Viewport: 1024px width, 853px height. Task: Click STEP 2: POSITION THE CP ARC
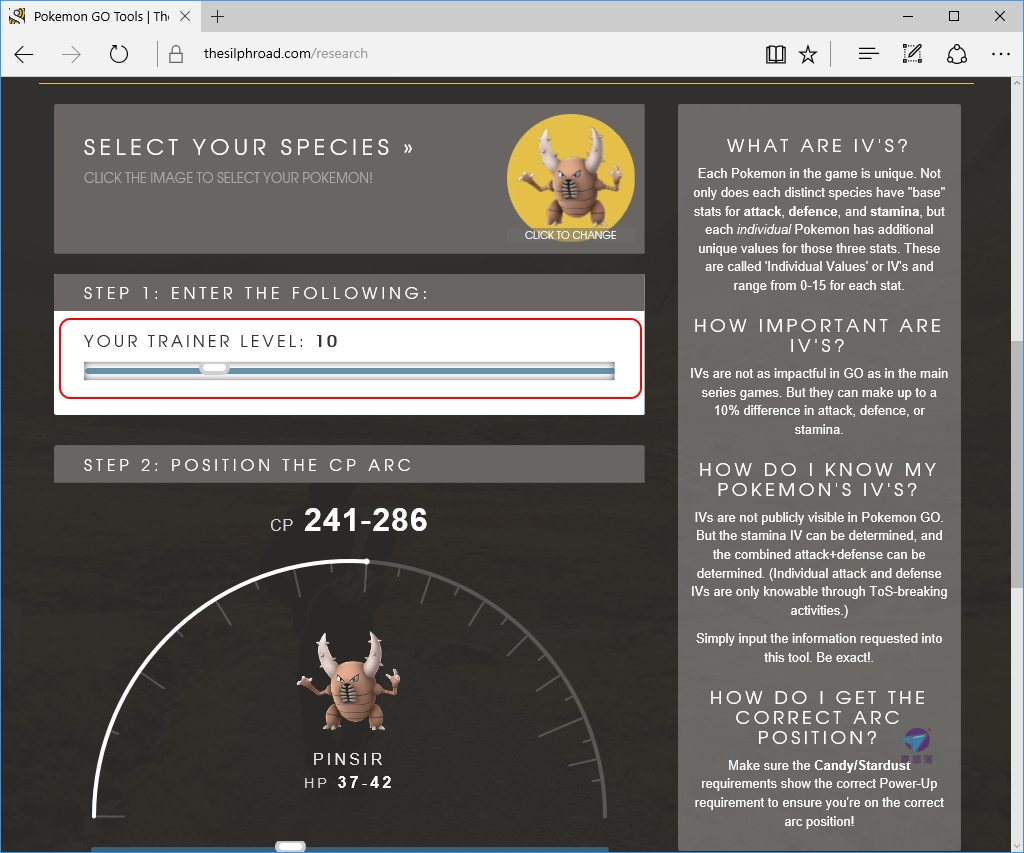point(248,465)
